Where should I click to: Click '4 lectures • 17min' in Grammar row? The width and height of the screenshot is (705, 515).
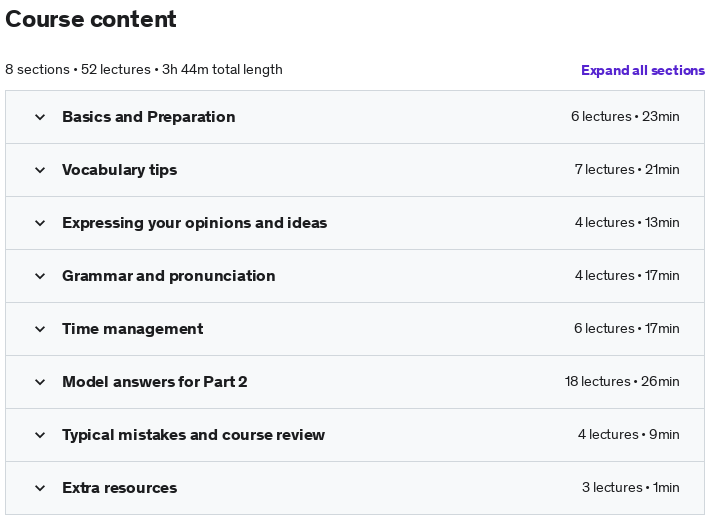click(627, 276)
